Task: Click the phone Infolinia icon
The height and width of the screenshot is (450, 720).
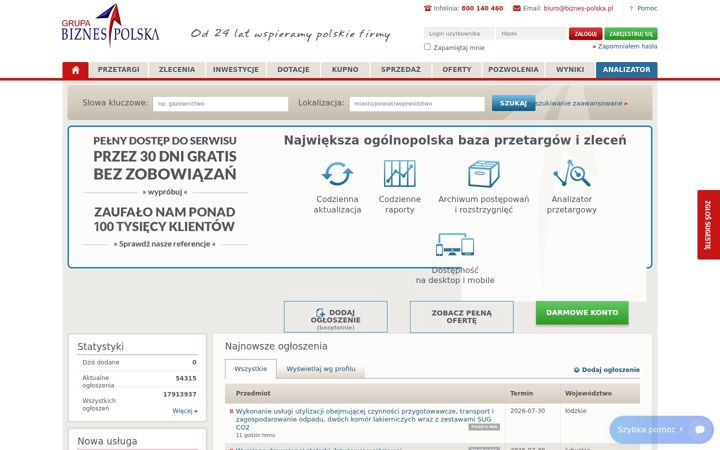Action: (x=428, y=8)
